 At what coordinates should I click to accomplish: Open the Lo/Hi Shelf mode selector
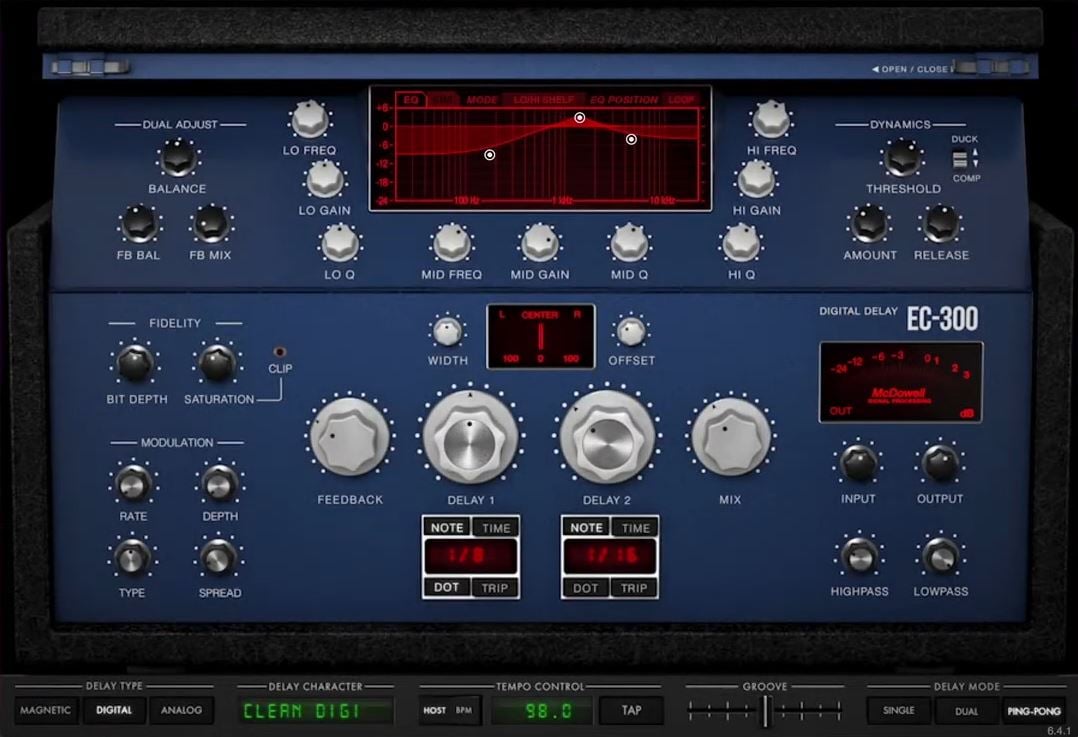click(x=544, y=100)
